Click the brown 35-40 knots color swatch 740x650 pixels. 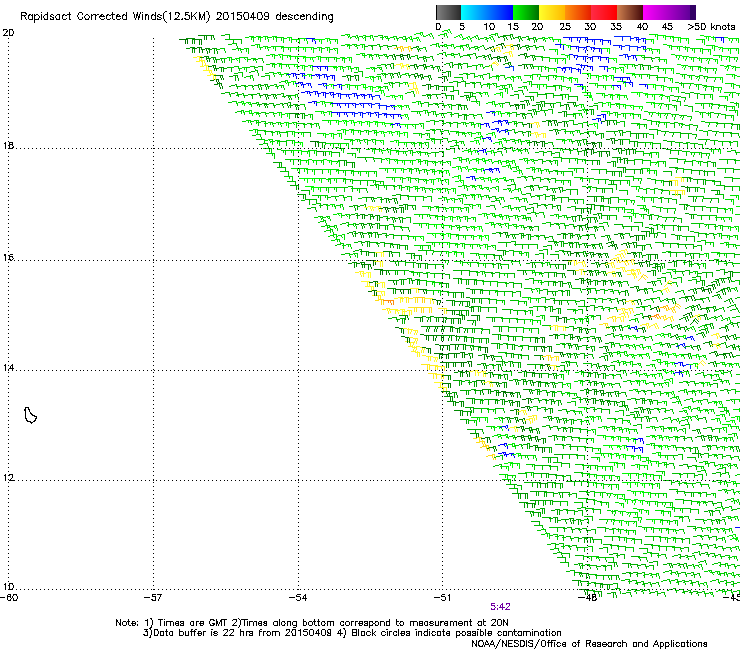pos(630,12)
